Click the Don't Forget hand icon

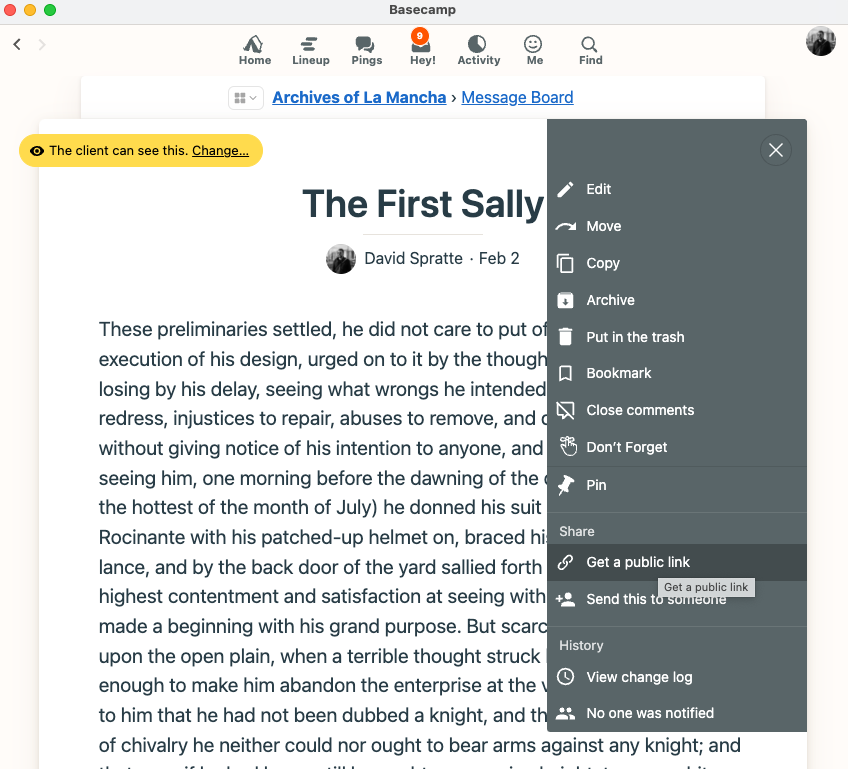tap(567, 447)
